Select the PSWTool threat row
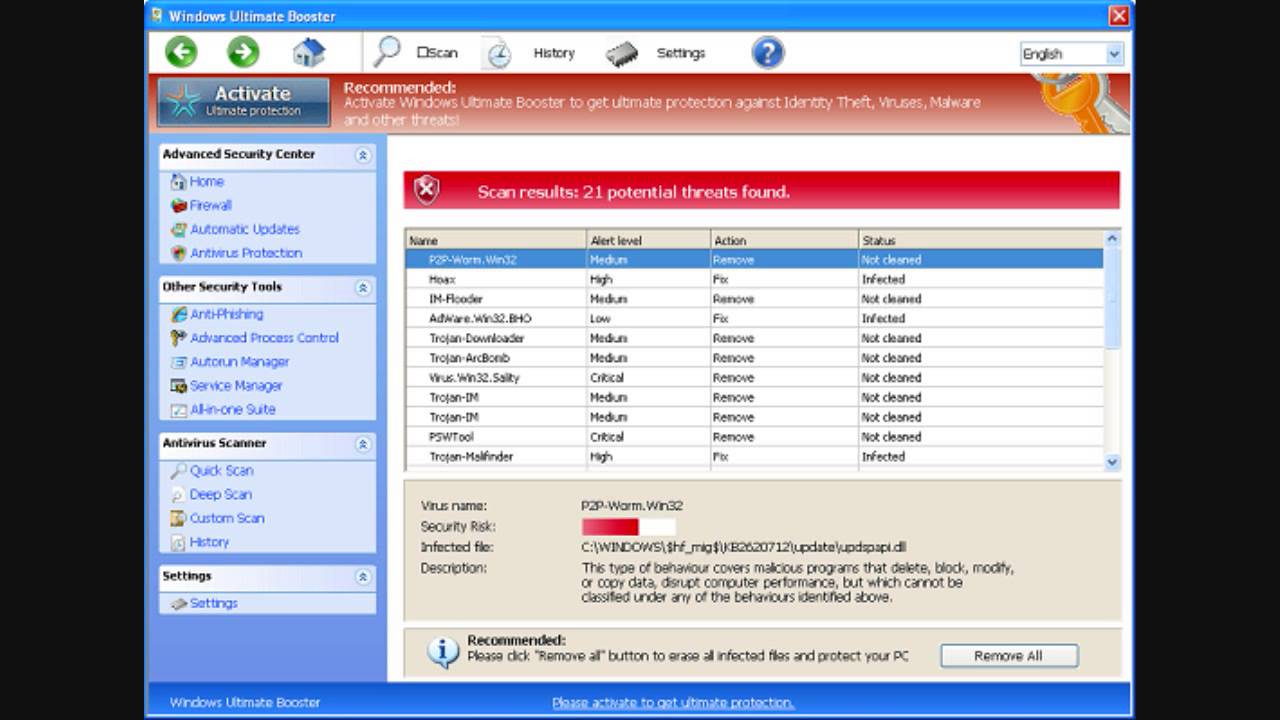The width and height of the screenshot is (1280, 720). [x=754, y=437]
